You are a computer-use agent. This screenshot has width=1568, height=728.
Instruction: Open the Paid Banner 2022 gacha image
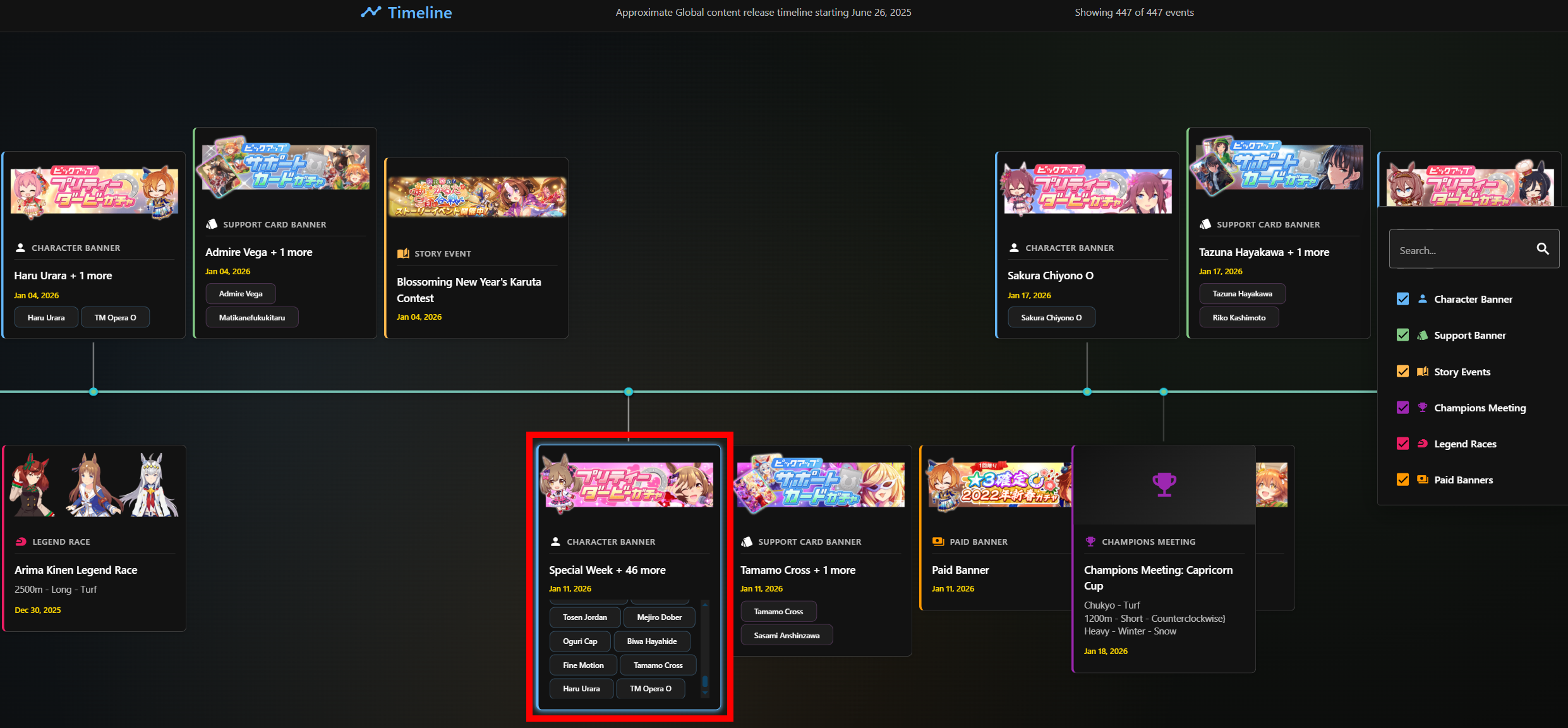tap(999, 485)
